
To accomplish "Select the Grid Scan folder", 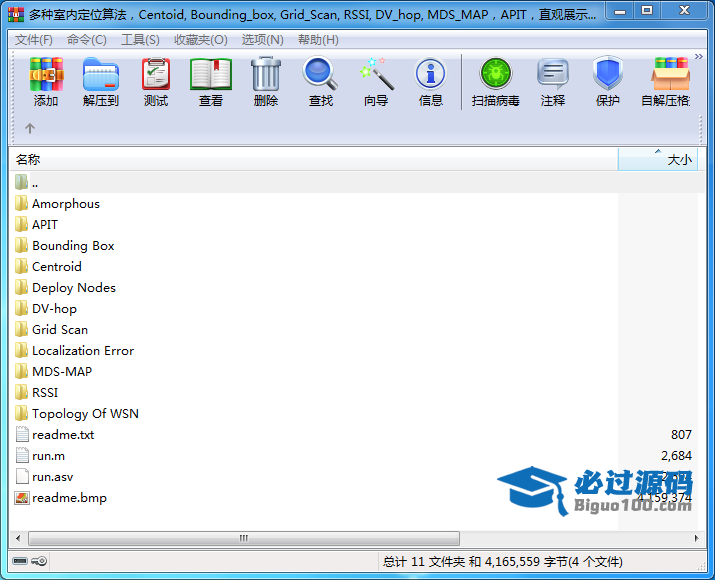I will 51,330.
